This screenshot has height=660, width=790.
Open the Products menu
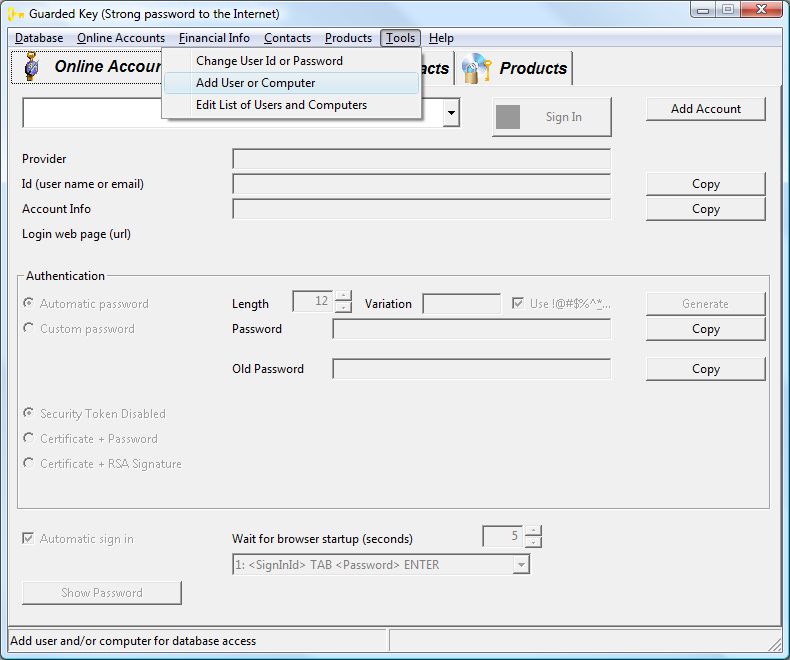point(348,38)
